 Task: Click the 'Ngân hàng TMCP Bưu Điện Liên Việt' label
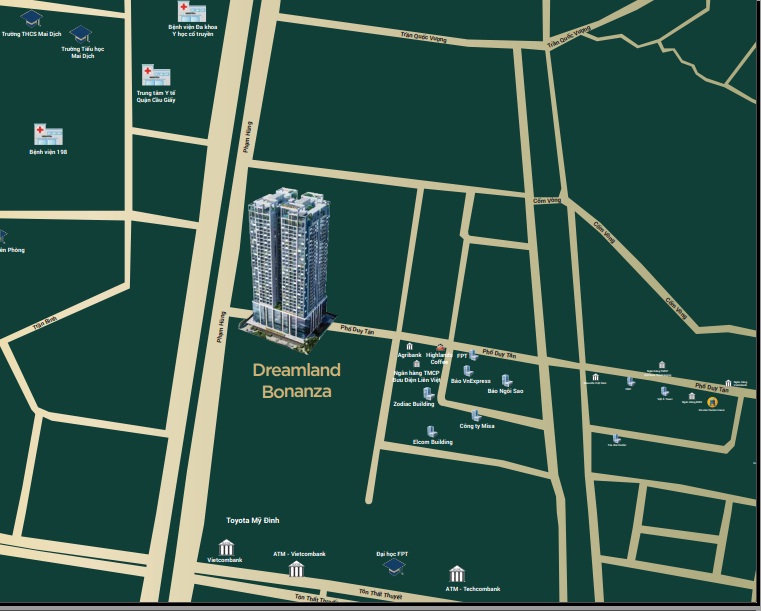(416, 377)
